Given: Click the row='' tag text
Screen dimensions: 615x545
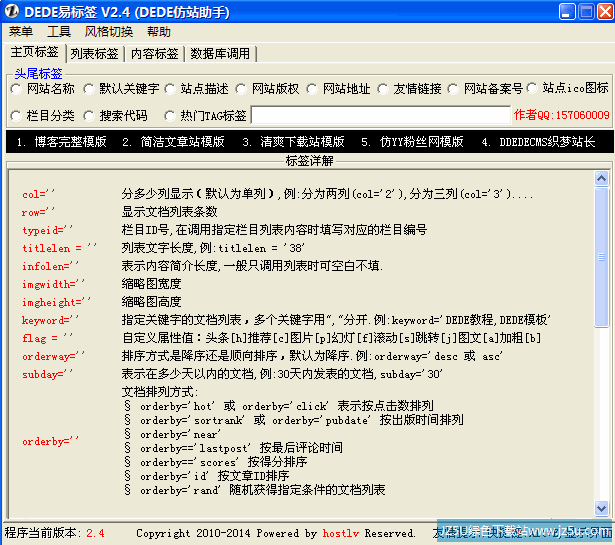Looking at the screenshot, I should coord(38,212).
